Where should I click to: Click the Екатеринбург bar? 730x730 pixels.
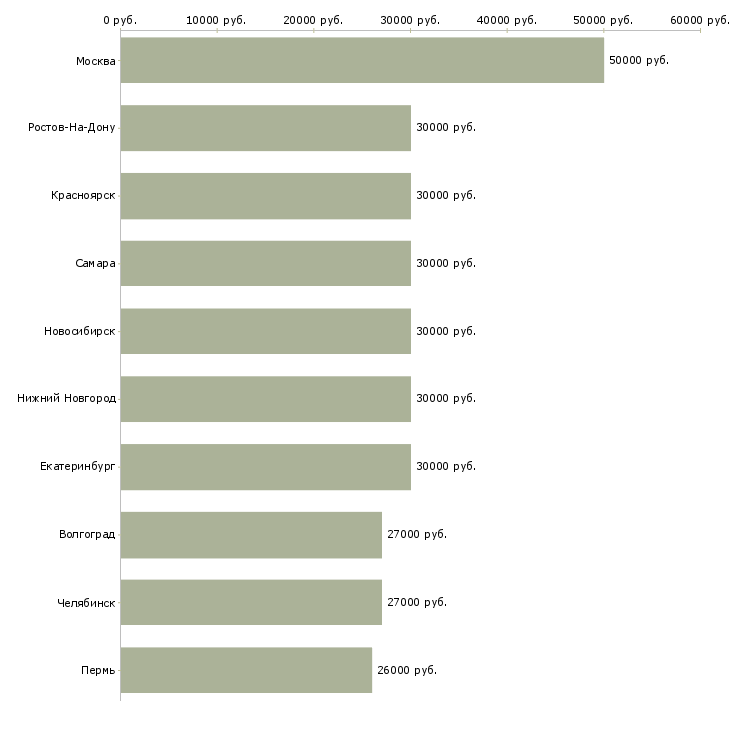[x=265, y=467]
